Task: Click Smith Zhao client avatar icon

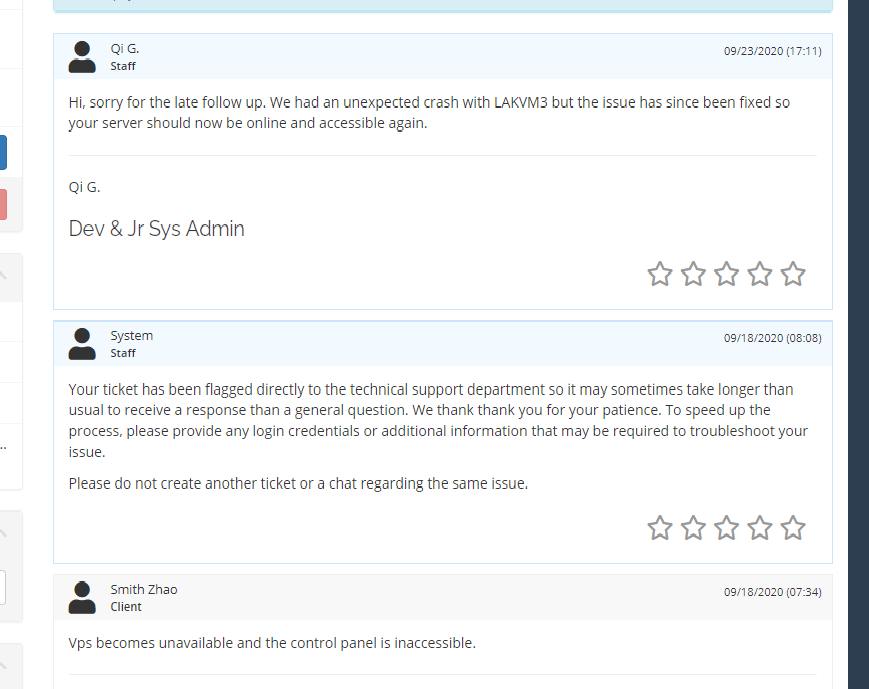Action: coord(82,596)
